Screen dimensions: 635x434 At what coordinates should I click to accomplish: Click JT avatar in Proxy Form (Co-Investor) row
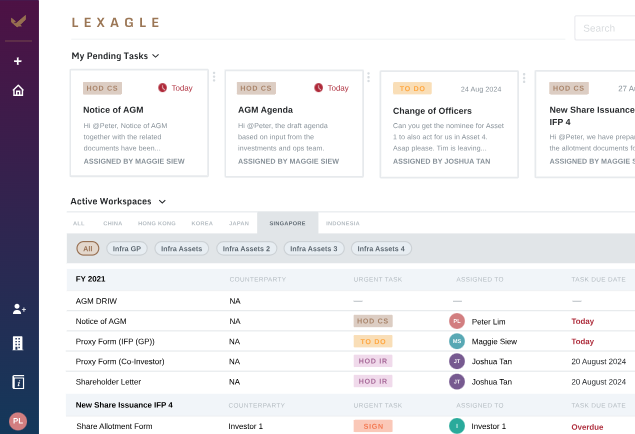457,361
